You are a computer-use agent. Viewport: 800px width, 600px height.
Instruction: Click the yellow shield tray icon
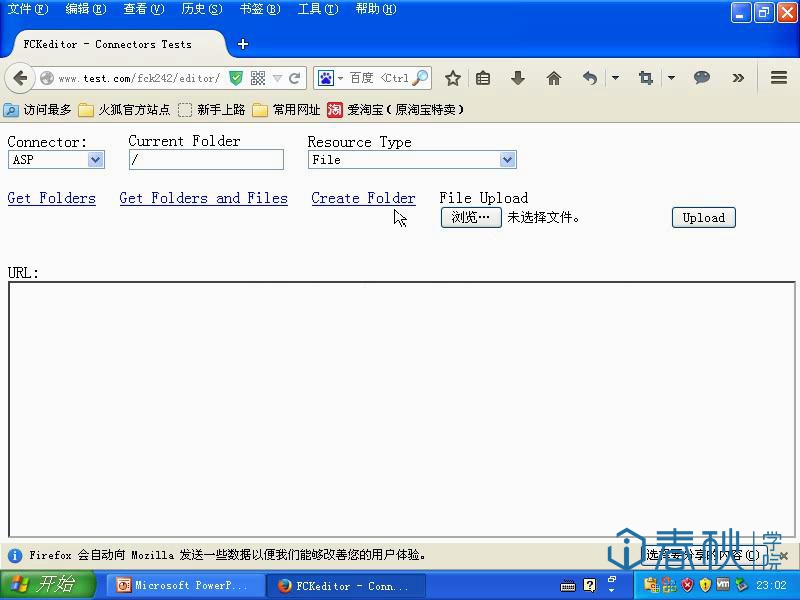(x=706, y=585)
